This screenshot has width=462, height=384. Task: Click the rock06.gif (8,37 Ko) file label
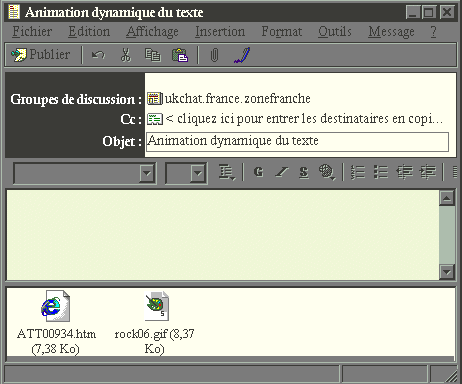click(x=154, y=341)
